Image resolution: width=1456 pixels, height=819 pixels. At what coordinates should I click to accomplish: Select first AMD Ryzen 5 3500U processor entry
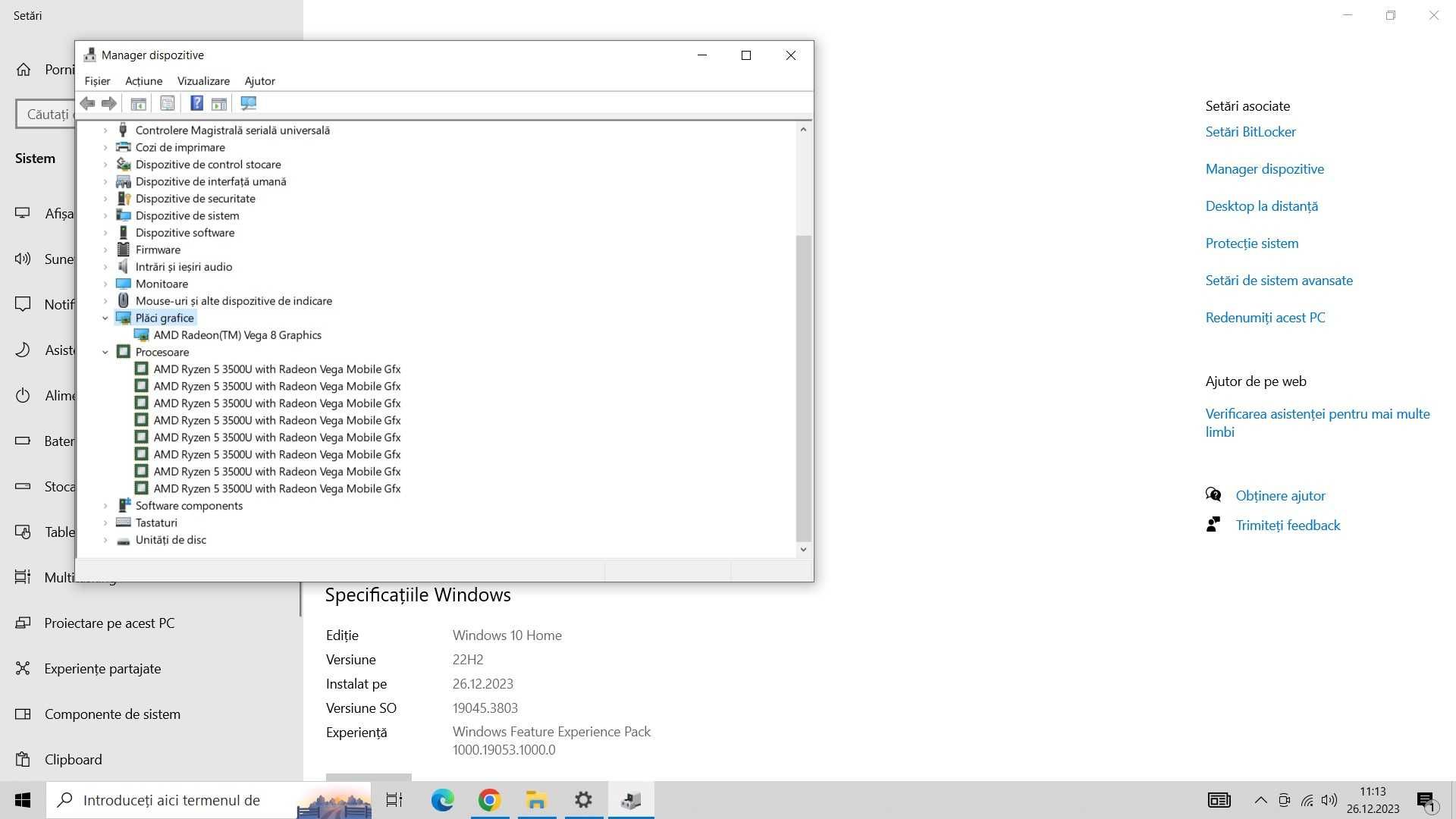point(276,368)
